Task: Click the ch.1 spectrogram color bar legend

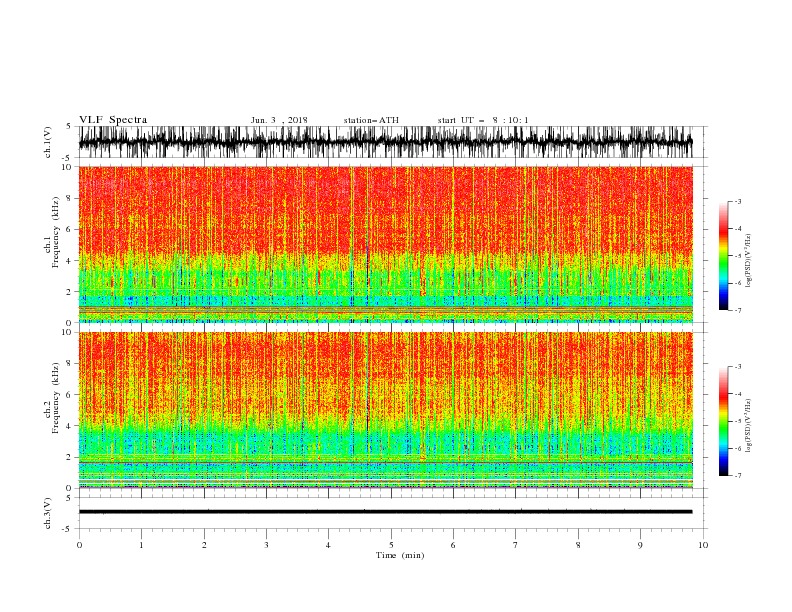Action: tap(724, 256)
